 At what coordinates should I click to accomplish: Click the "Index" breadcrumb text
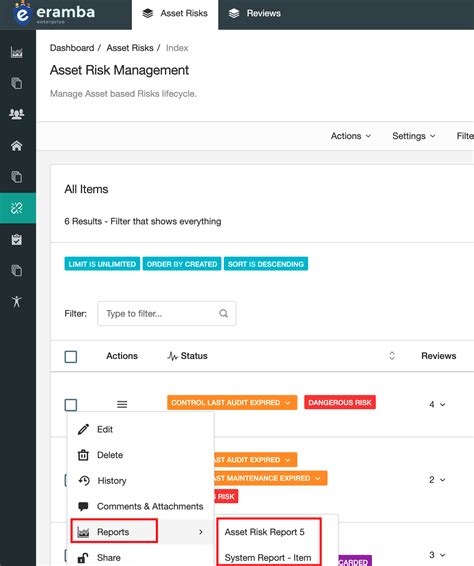pos(177,48)
